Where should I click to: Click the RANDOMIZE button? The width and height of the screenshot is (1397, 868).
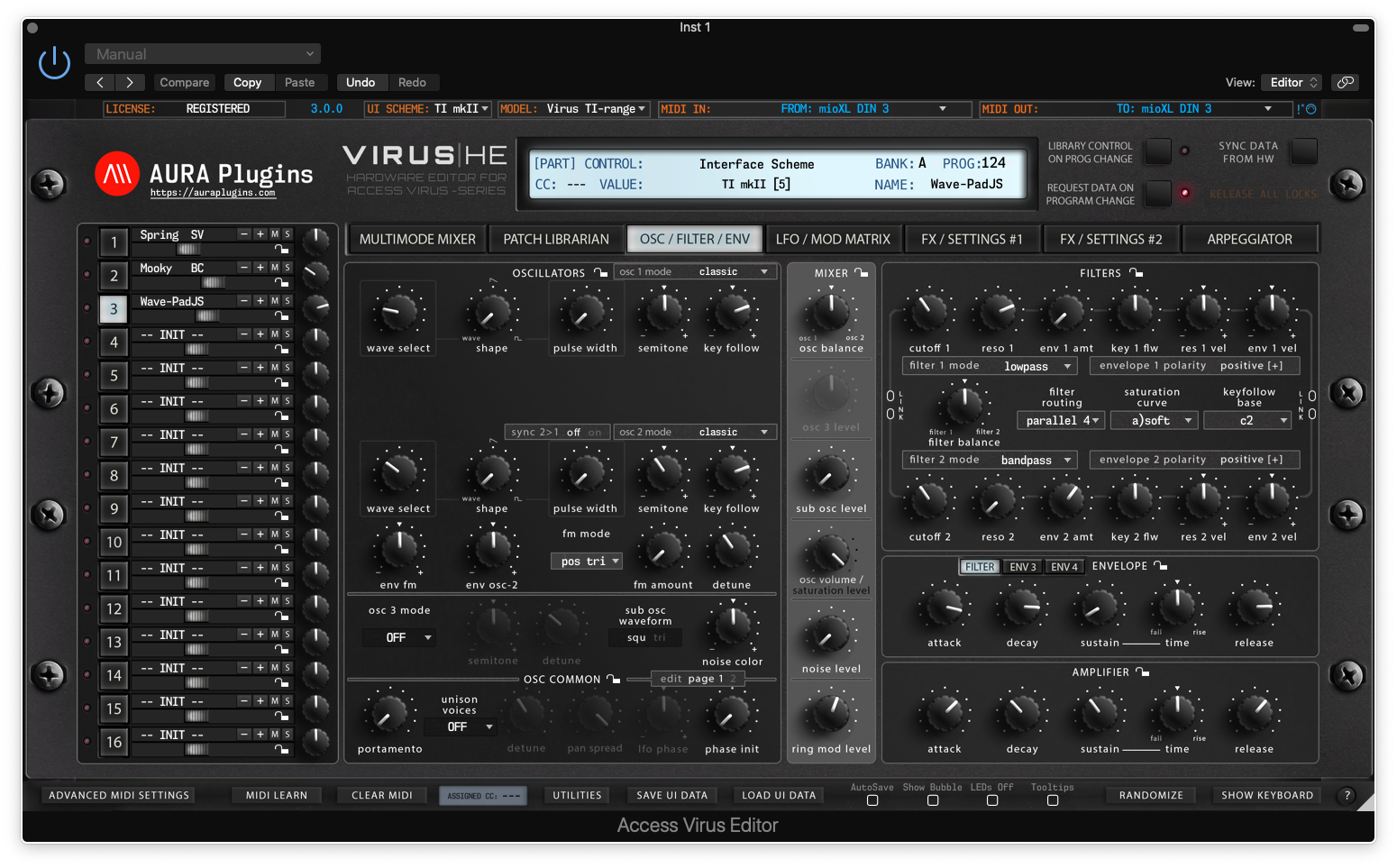[x=1151, y=795]
